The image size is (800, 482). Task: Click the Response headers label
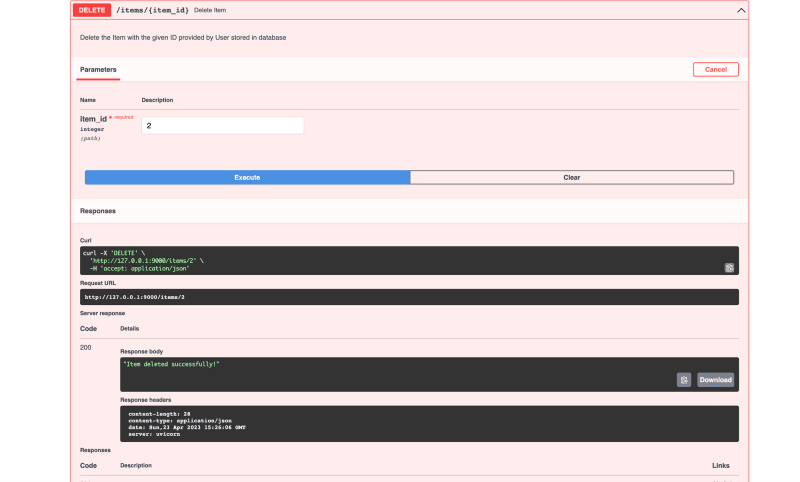(145, 400)
